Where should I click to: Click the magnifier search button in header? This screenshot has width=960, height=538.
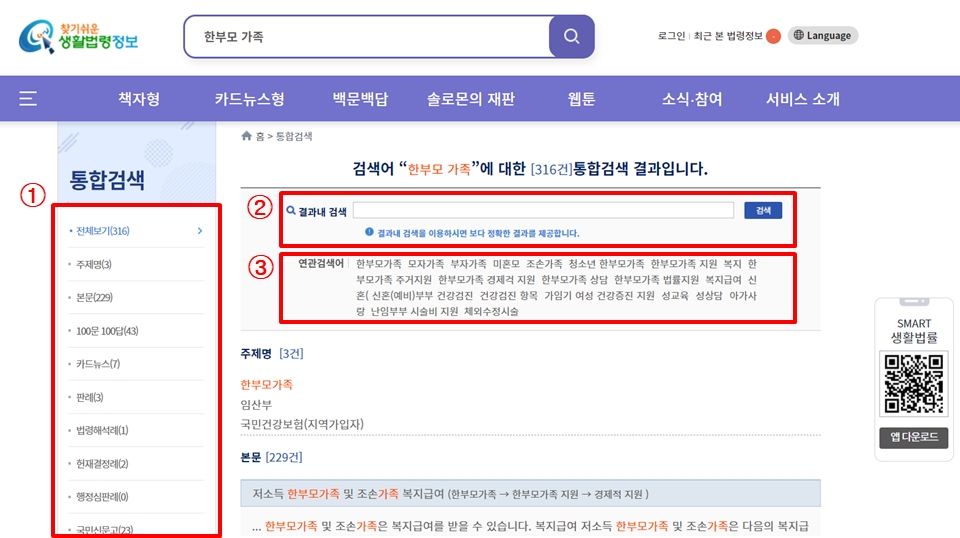[571, 37]
